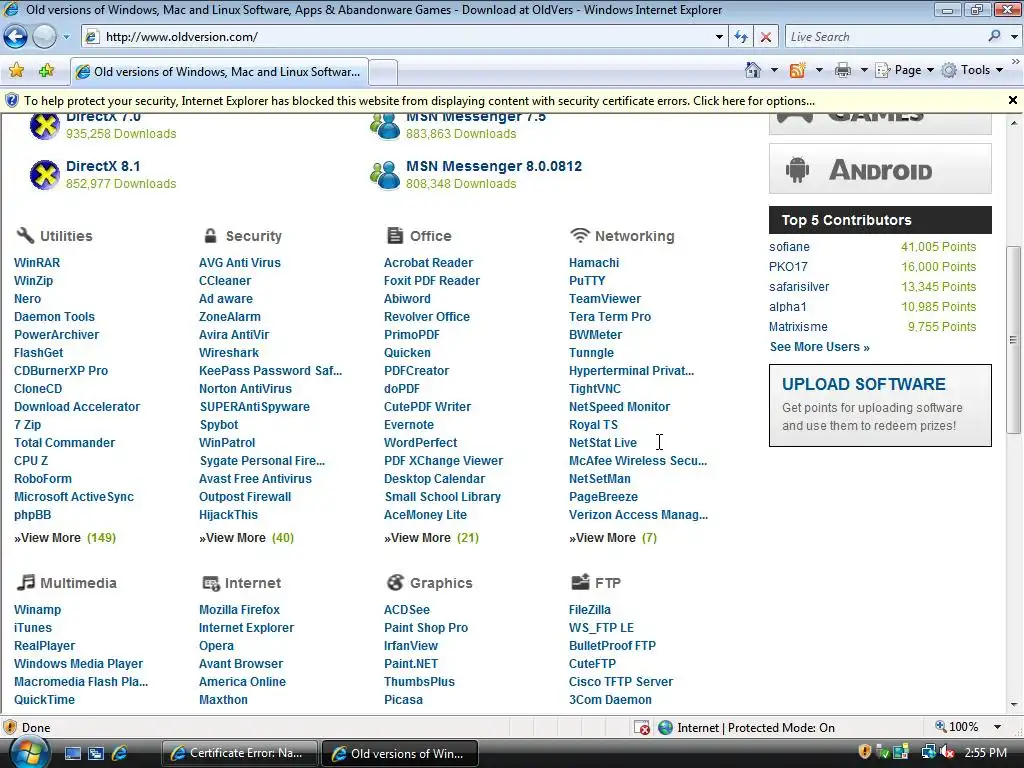Click the Graphics category icon

(395, 582)
